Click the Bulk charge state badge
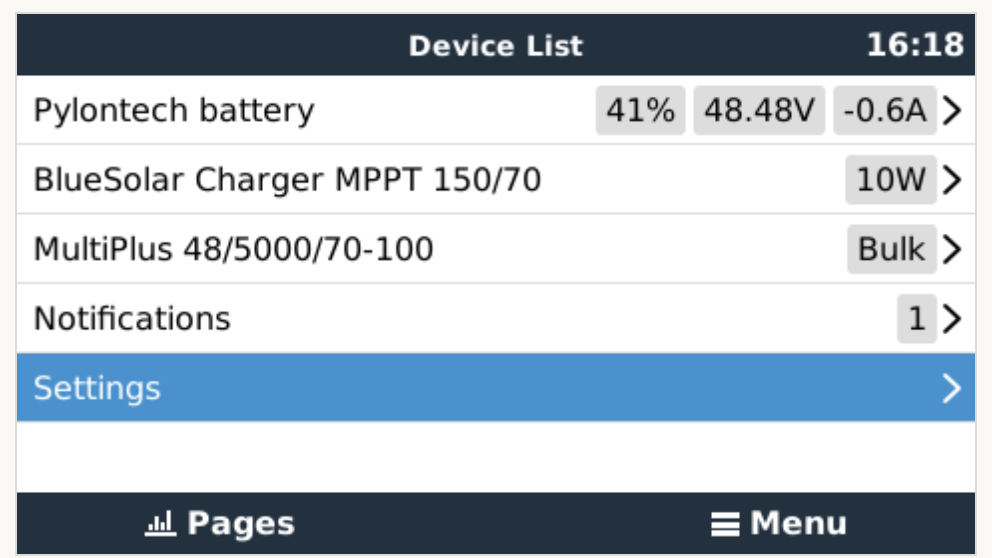 (892, 249)
